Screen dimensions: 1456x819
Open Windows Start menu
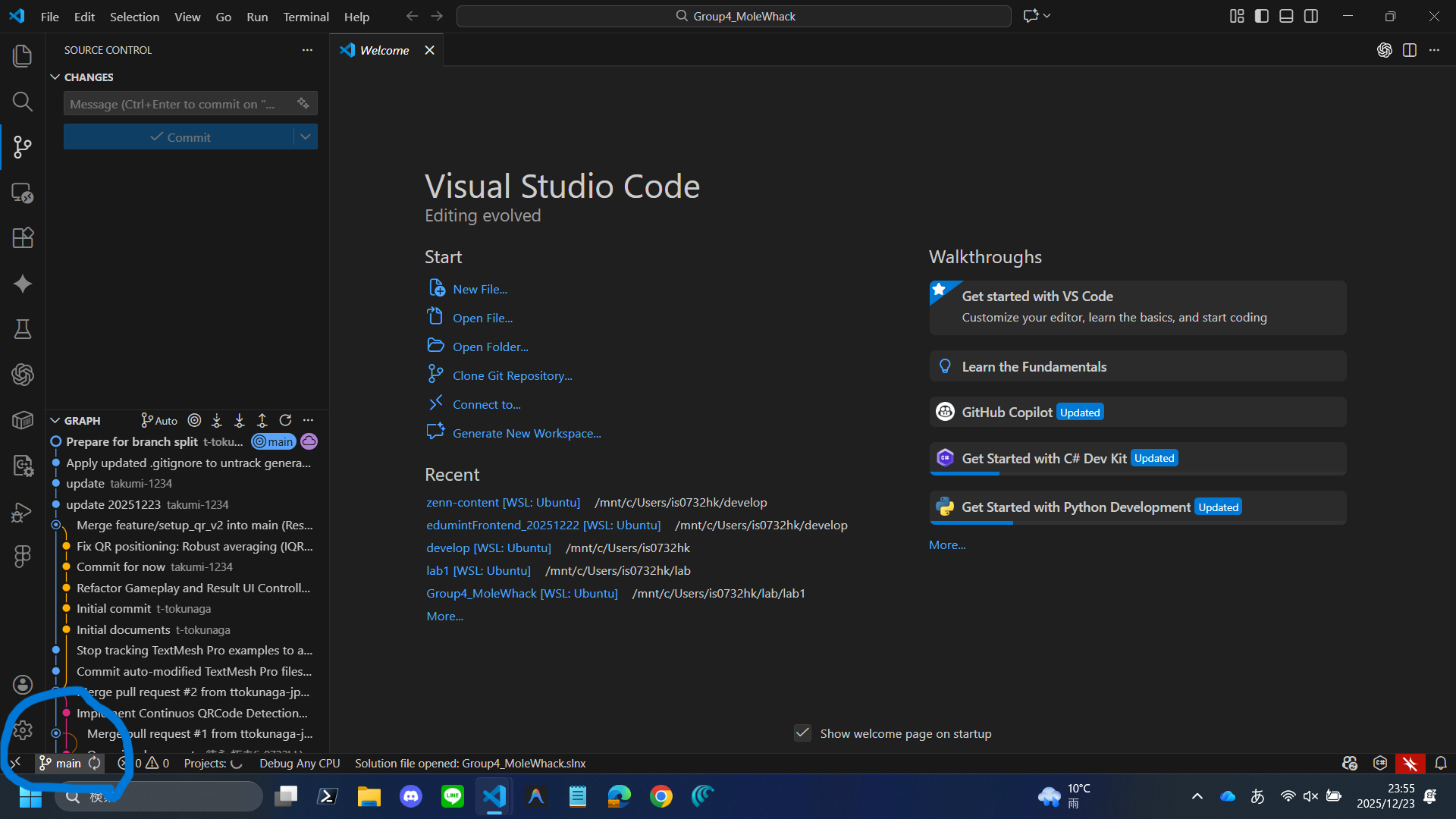30,796
